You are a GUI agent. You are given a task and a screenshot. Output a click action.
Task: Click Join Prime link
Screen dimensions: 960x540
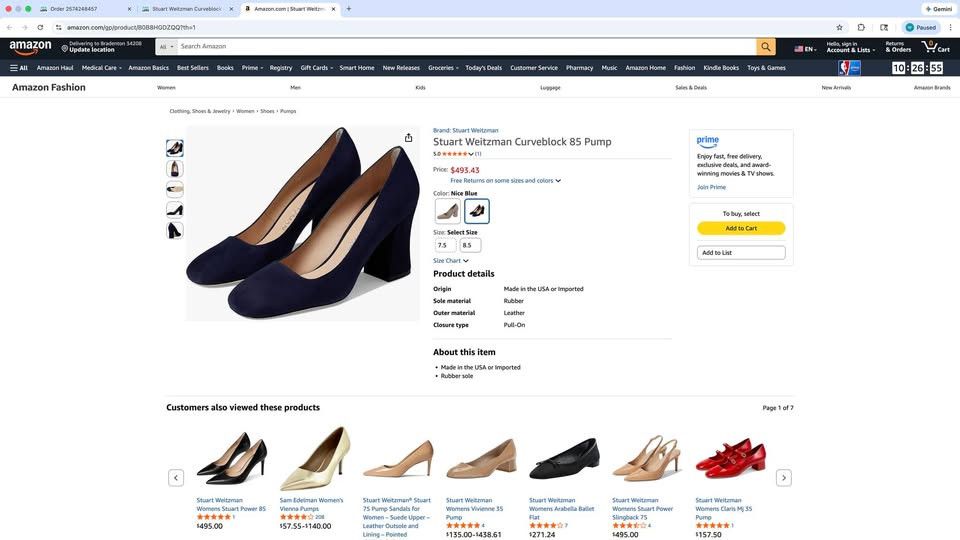[x=711, y=187]
